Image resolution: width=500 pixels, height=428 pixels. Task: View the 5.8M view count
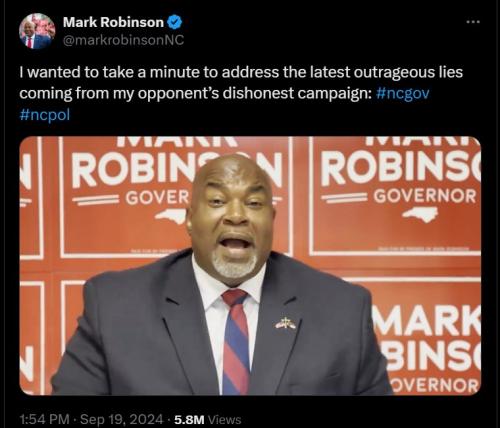click(x=189, y=420)
